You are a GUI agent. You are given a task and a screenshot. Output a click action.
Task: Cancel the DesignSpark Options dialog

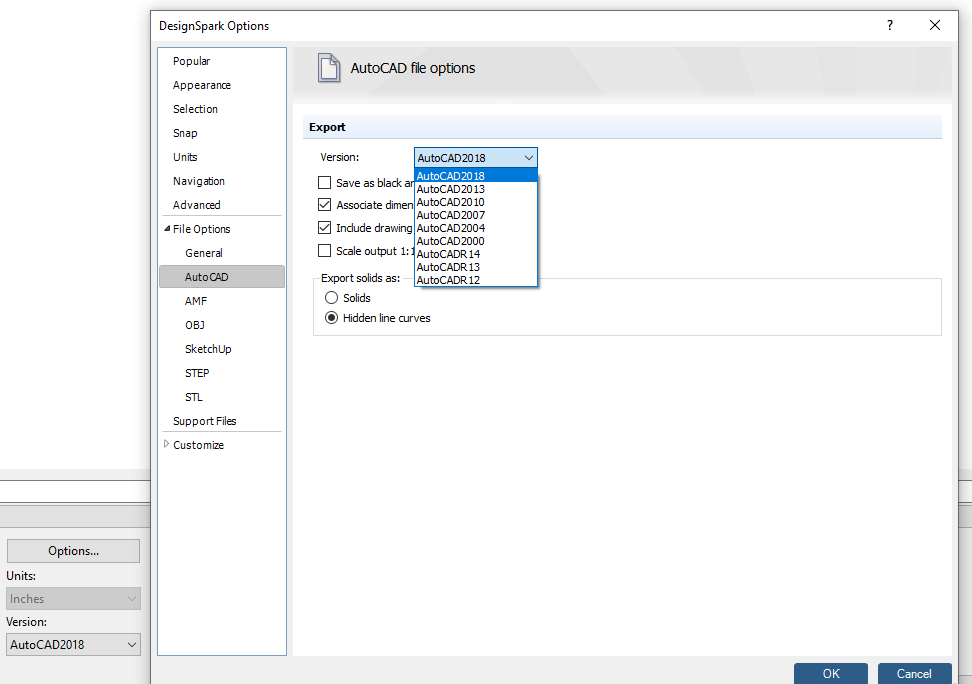pos(914,673)
